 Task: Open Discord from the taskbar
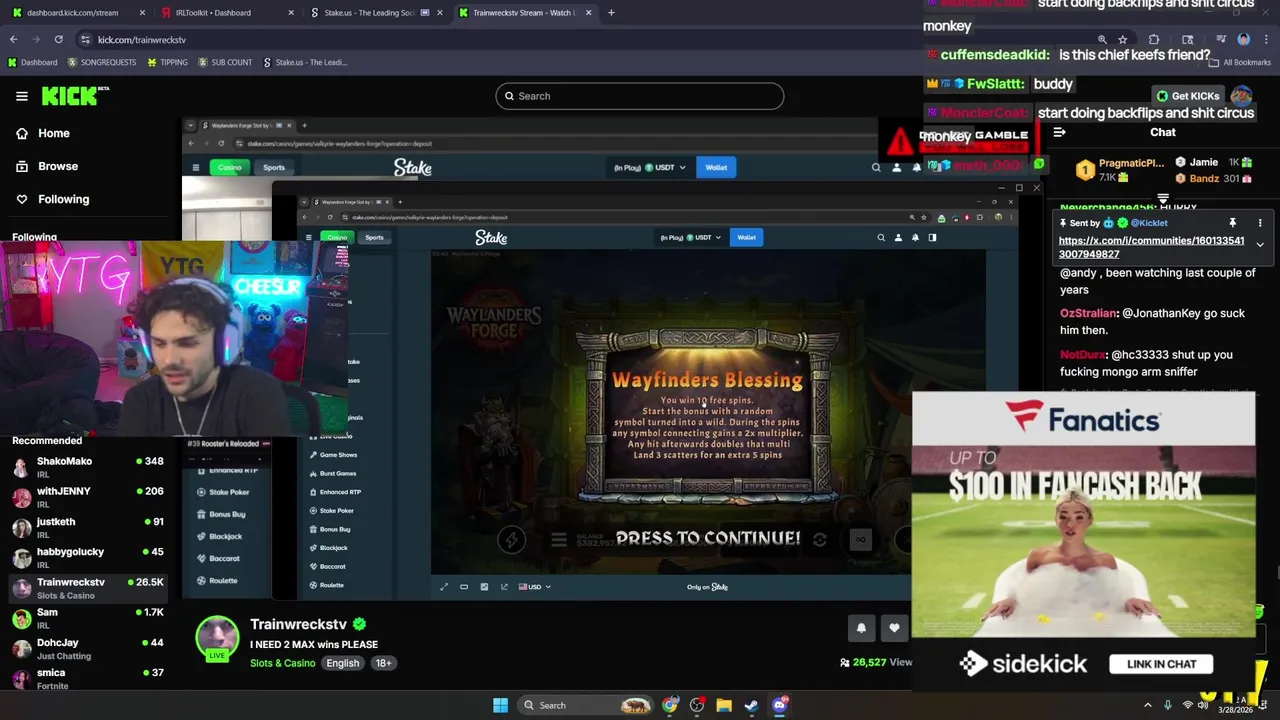(779, 705)
